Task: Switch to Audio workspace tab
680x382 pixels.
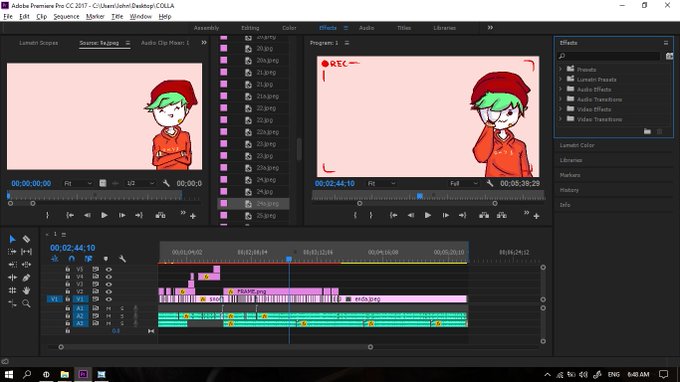Action: pyautogui.click(x=366, y=28)
